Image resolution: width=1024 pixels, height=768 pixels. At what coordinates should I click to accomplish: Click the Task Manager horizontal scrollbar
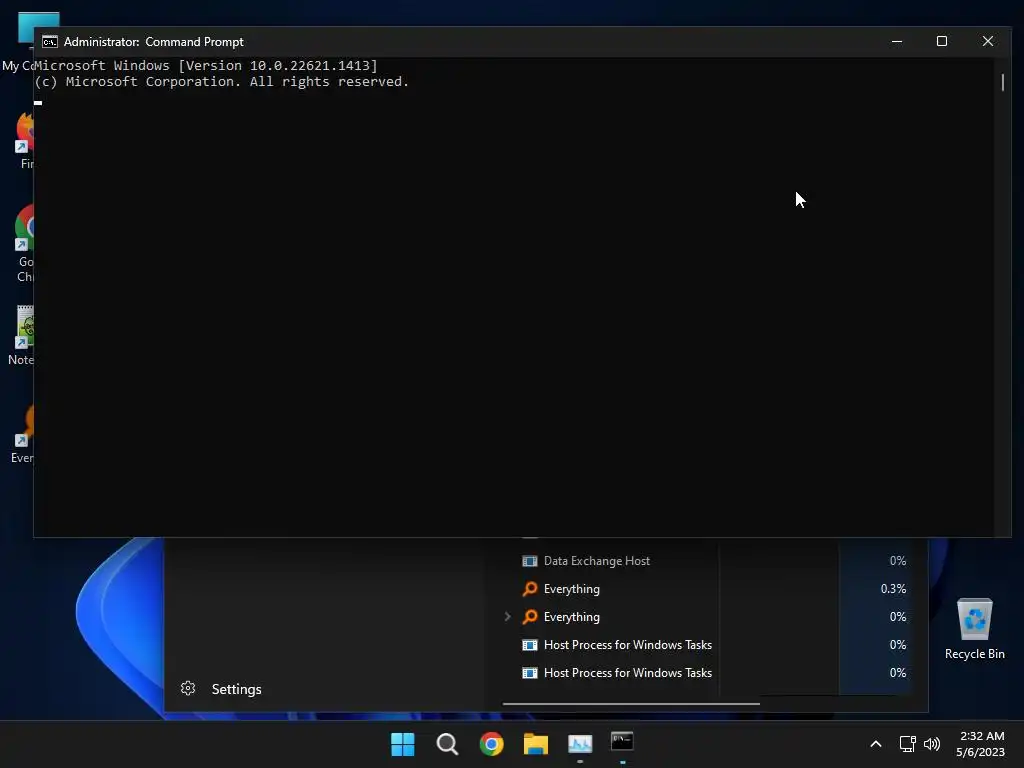coord(631,704)
